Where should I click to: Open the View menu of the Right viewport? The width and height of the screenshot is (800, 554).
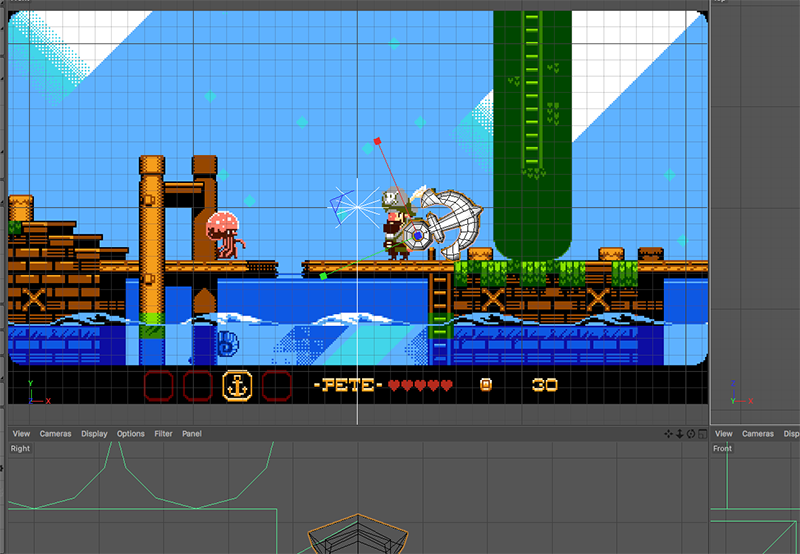[x=21, y=434]
